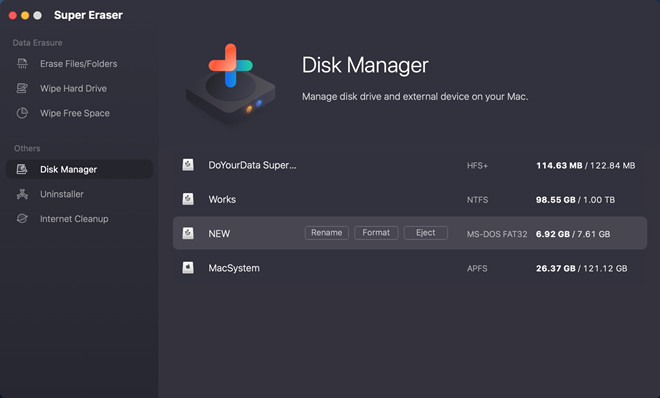Image resolution: width=660 pixels, height=398 pixels.
Task: Close the Super Eraser window
Action: point(13,16)
